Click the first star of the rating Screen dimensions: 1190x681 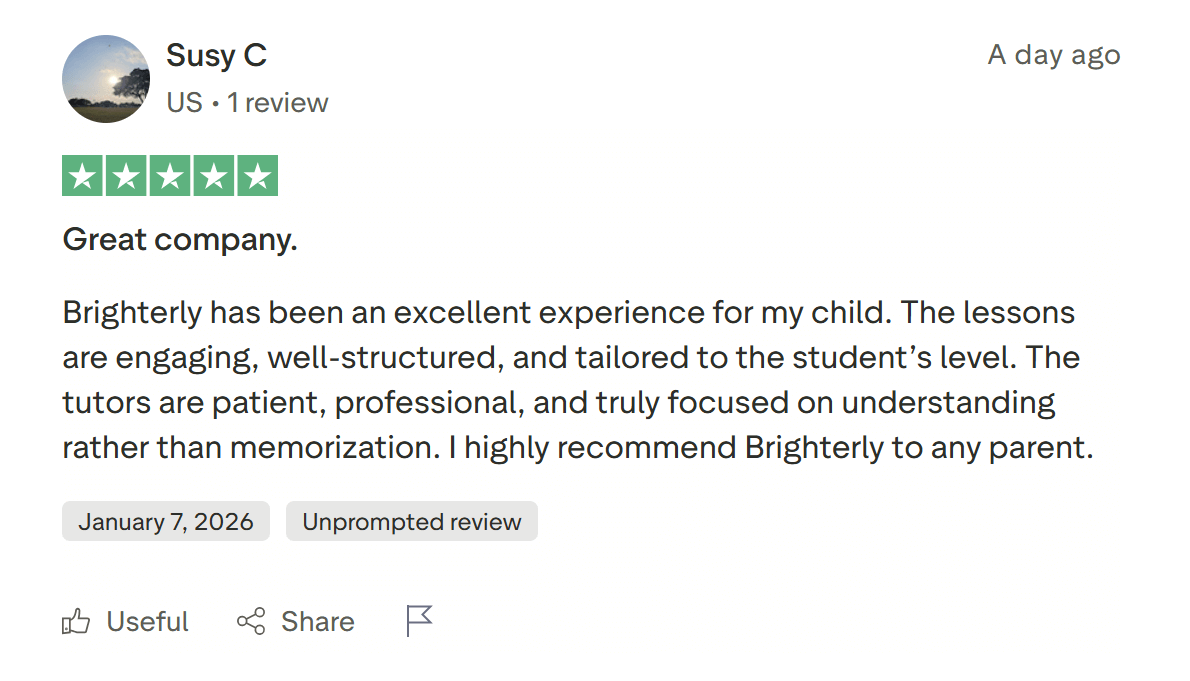[84, 174]
